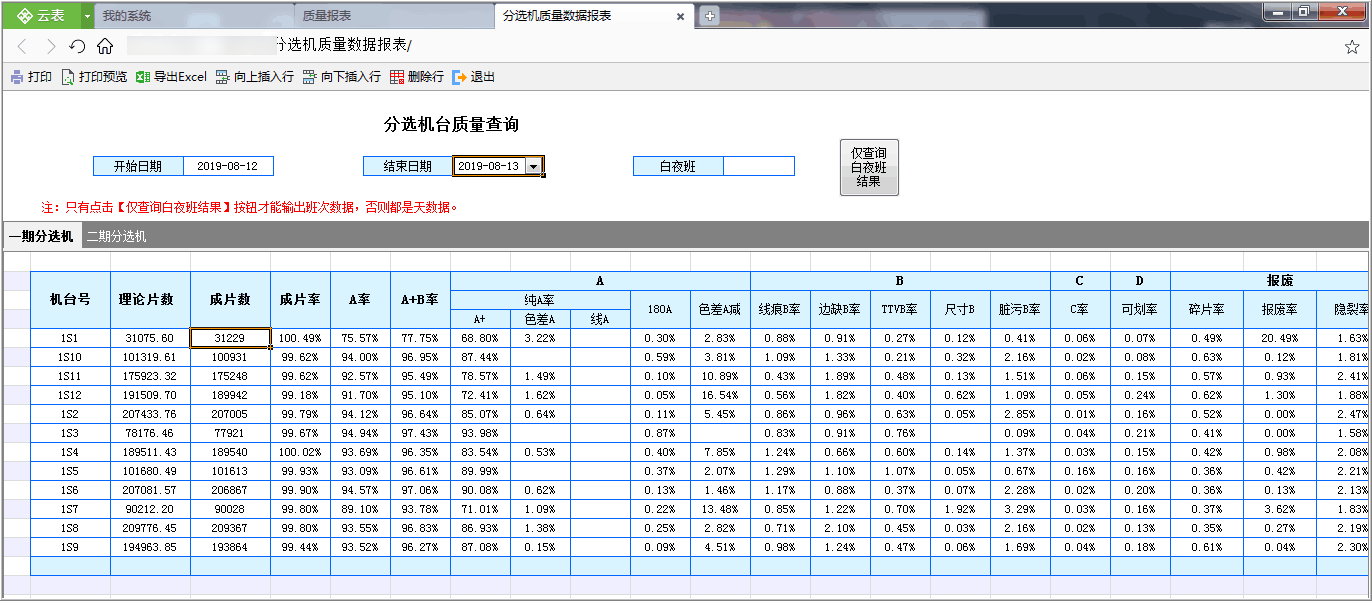Screen dimensions: 1372x601
Task: Bookmark the page with the star icon
Action: [x=1352, y=46]
